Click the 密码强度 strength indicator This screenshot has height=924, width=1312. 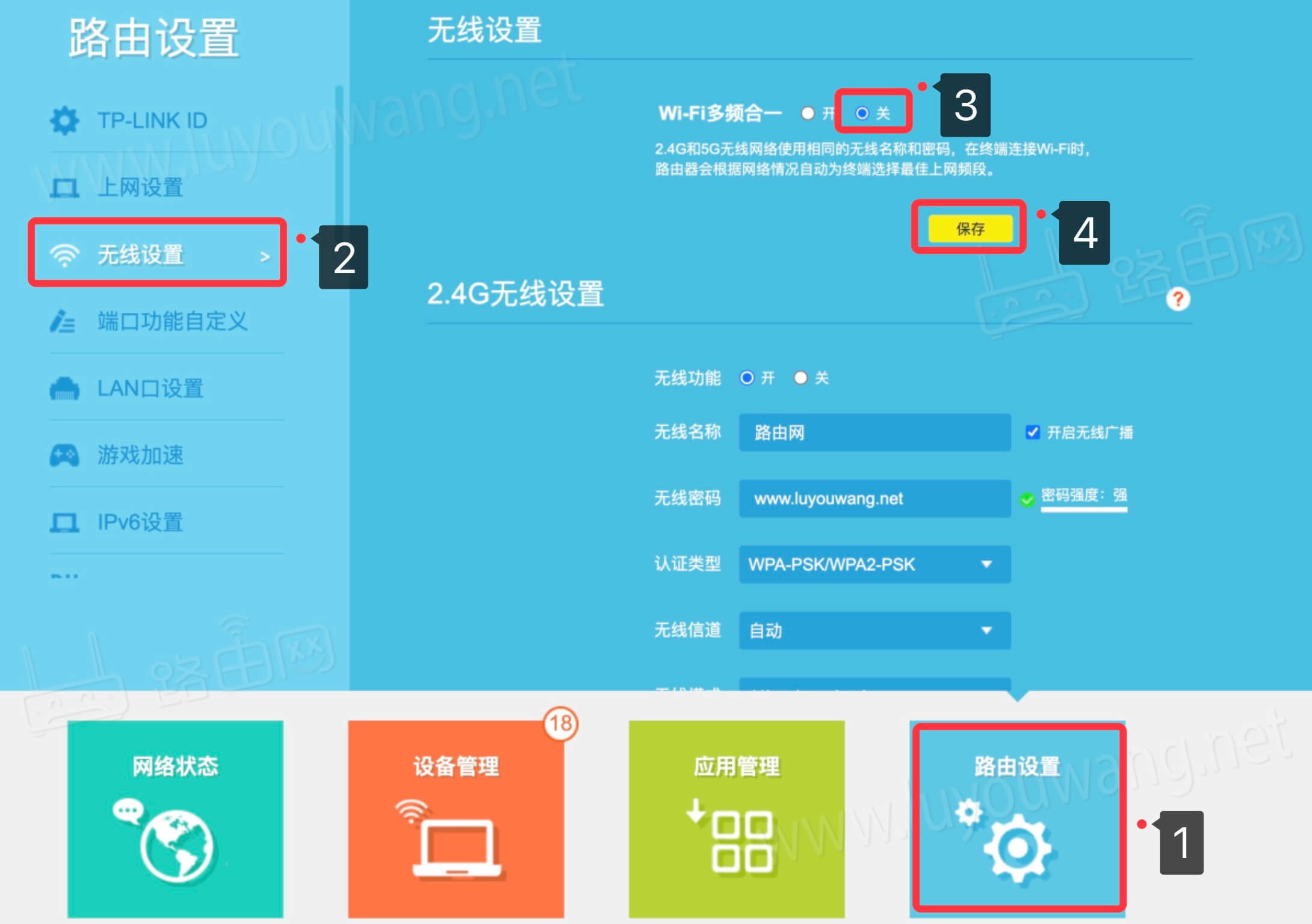[1083, 497]
